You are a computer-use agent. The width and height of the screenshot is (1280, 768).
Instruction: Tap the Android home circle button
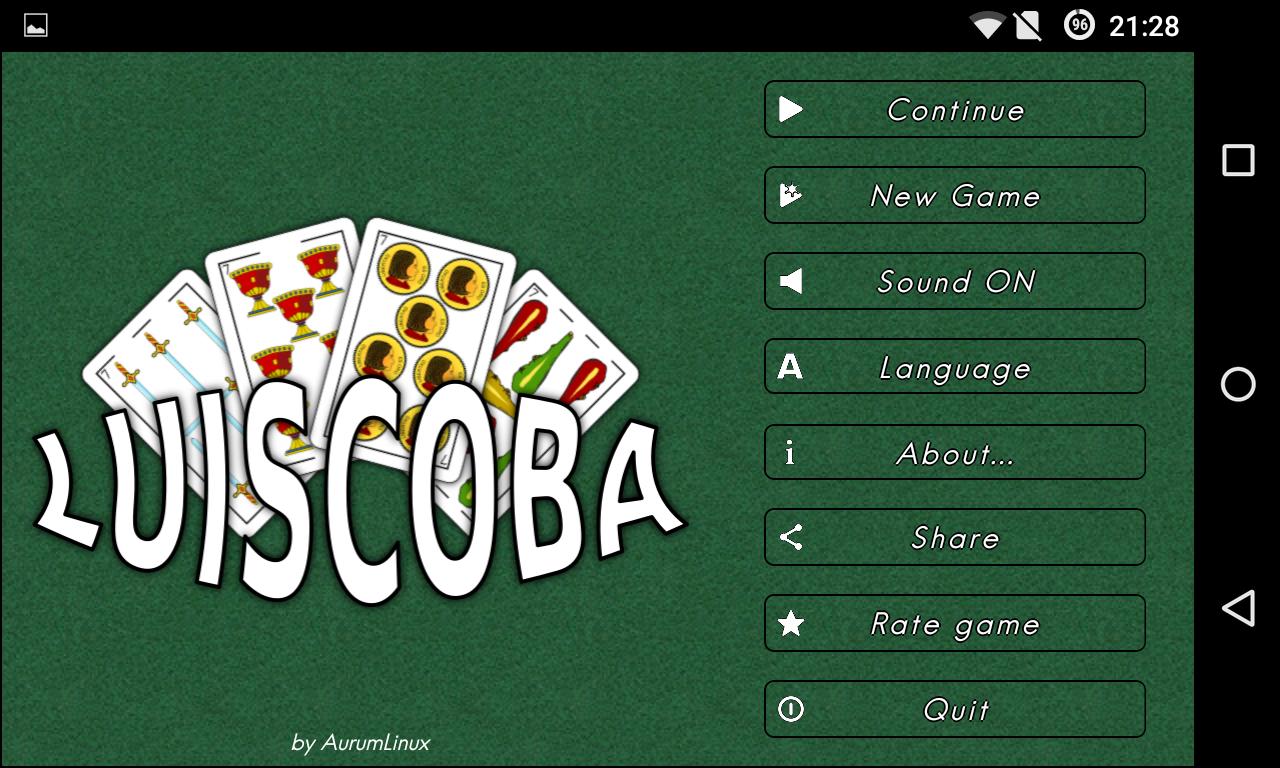(1238, 384)
